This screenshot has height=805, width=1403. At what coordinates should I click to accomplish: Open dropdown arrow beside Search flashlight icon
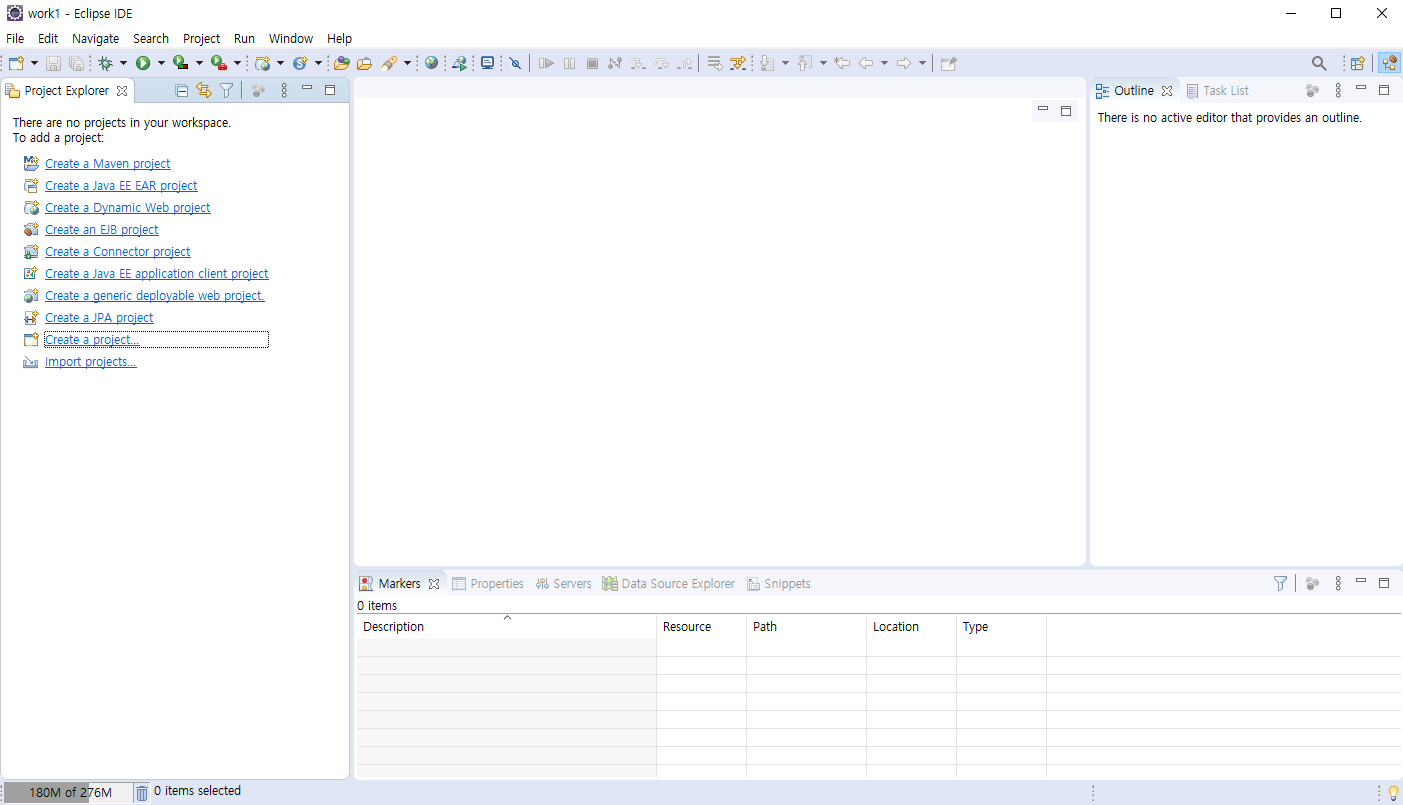coord(408,63)
